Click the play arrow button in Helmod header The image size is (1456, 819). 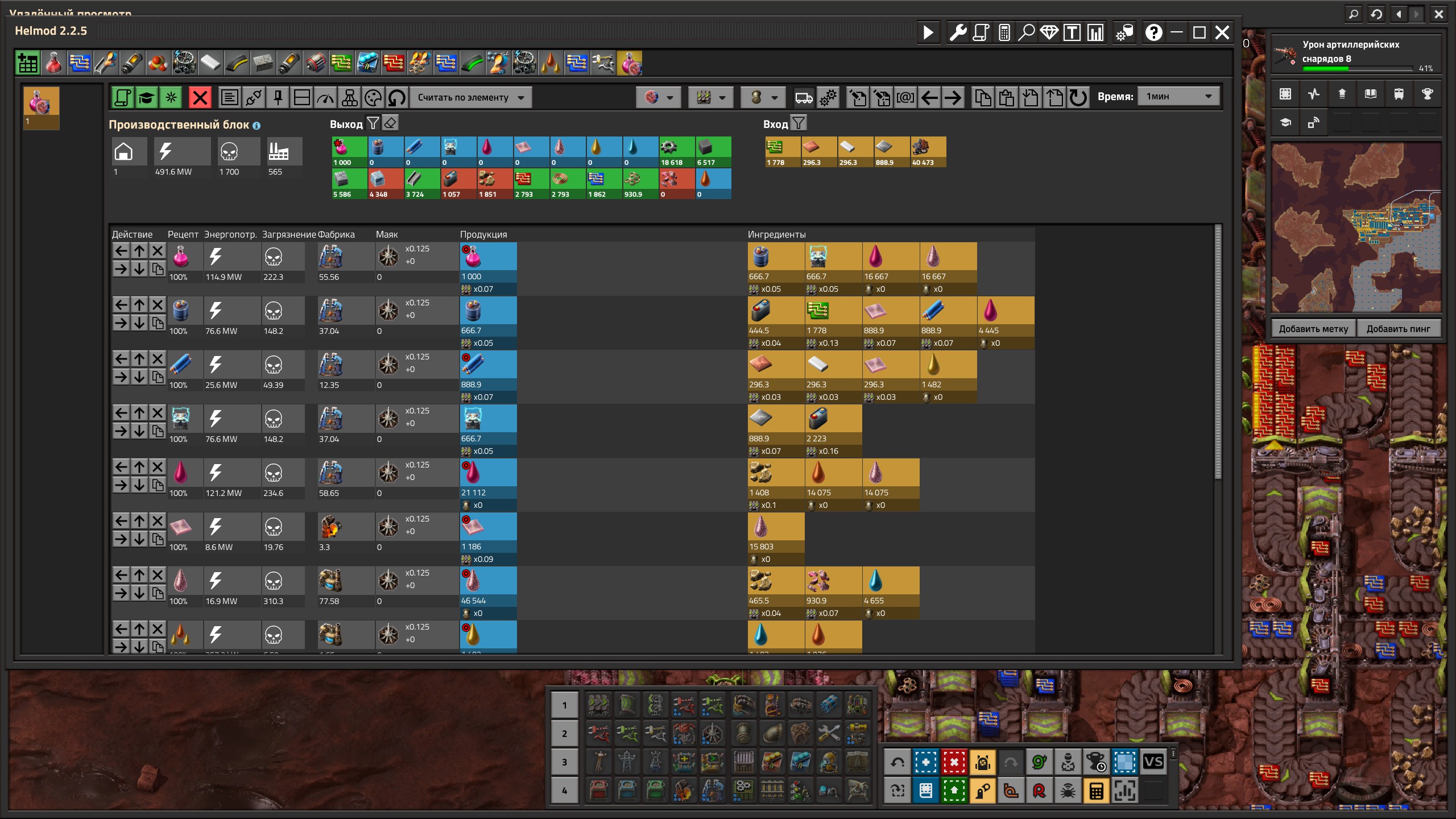pyautogui.click(x=928, y=32)
